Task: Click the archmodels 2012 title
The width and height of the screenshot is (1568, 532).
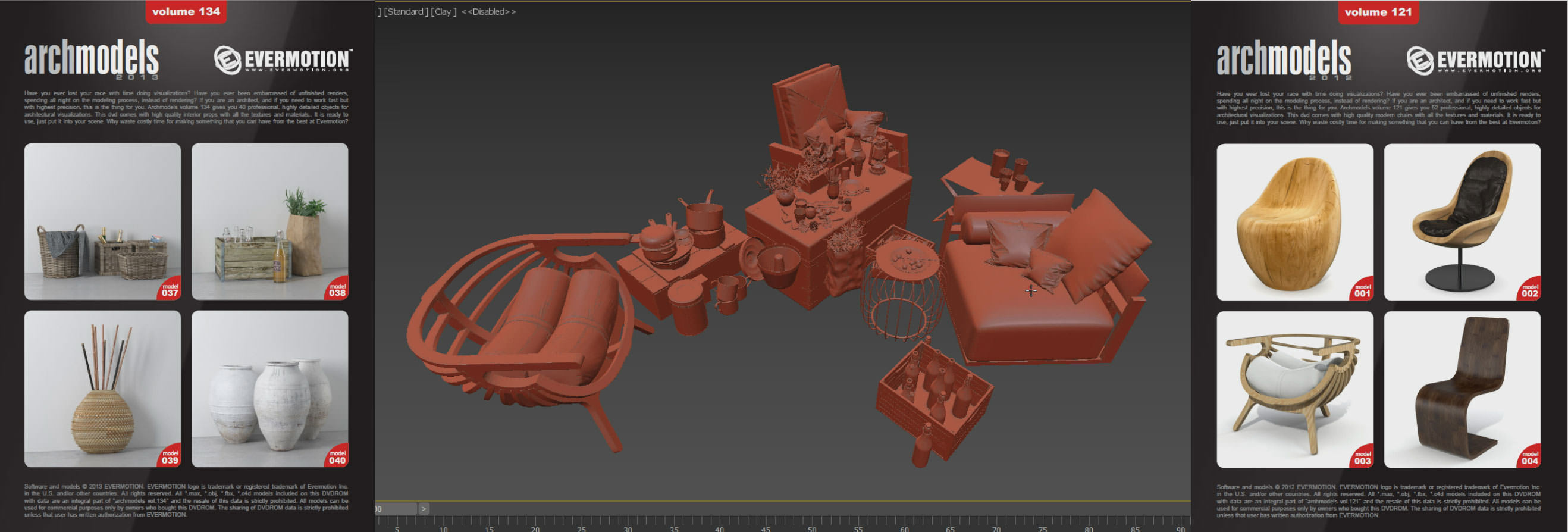Action: (1284, 60)
